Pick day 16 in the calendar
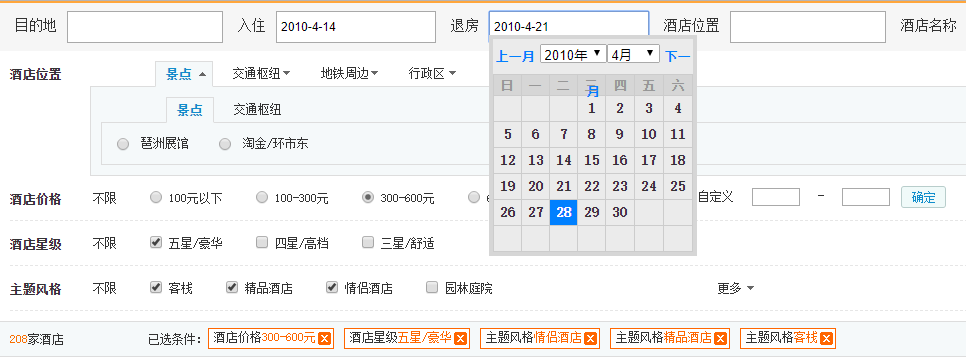Image resolution: width=966 pixels, height=364 pixels. coord(620,160)
